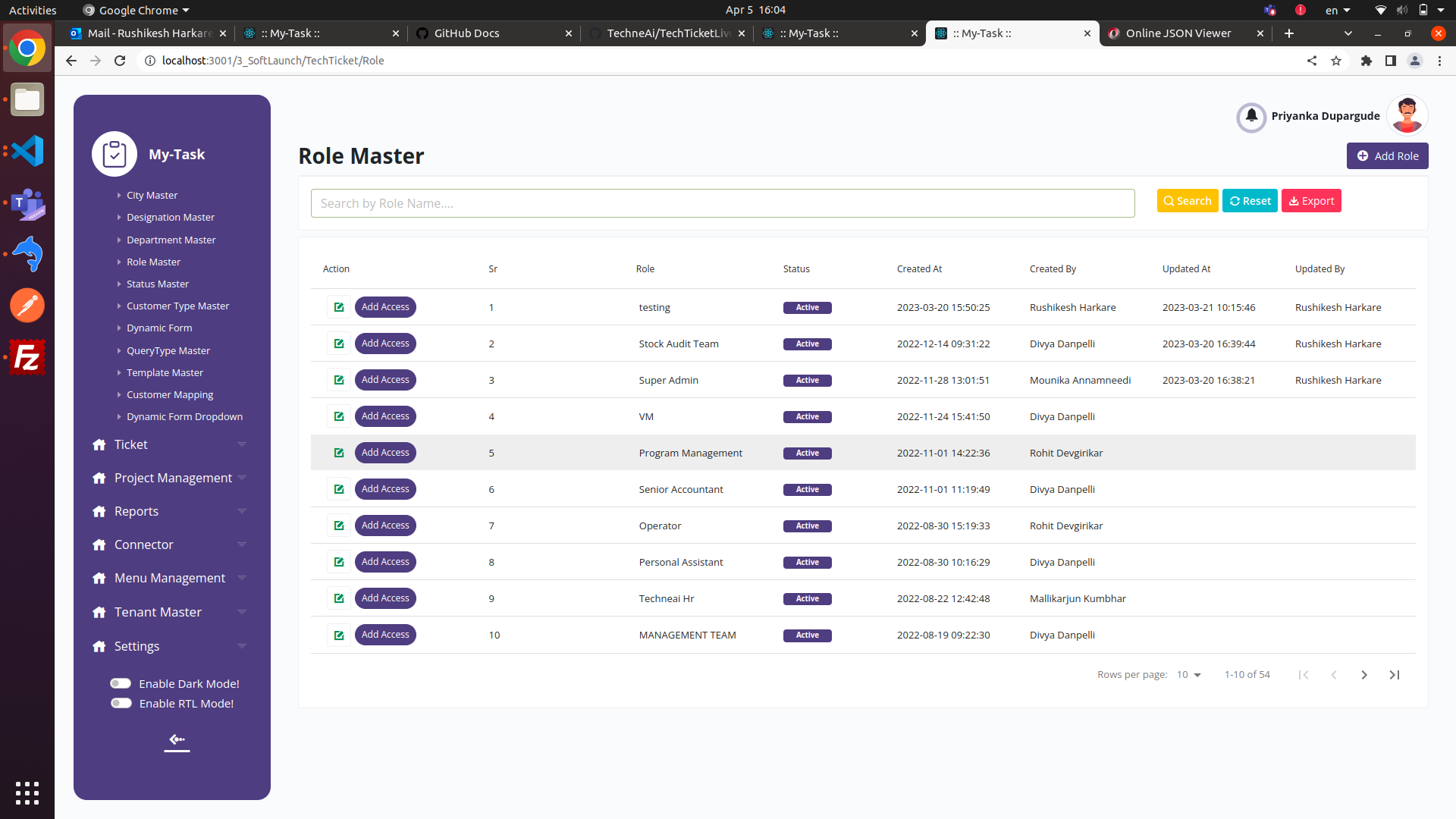Screen dimensions: 1456x819
Task: Click edit icon for Personal Assistant row
Action: tap(339, 562)
